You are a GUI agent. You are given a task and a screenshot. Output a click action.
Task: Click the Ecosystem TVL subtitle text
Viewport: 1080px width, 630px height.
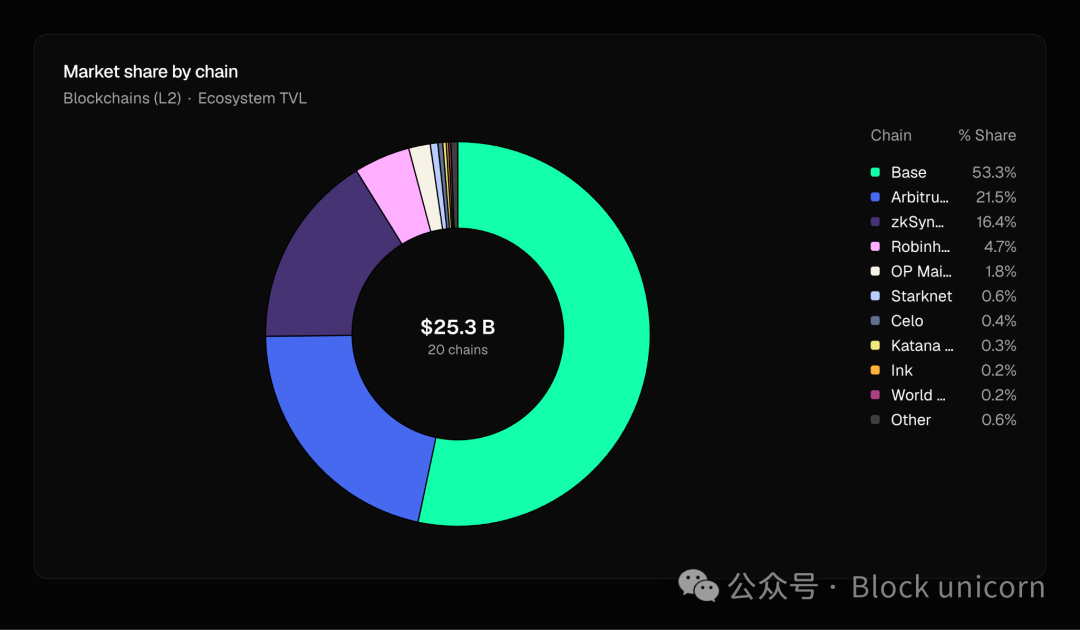[x=252, y=98]
